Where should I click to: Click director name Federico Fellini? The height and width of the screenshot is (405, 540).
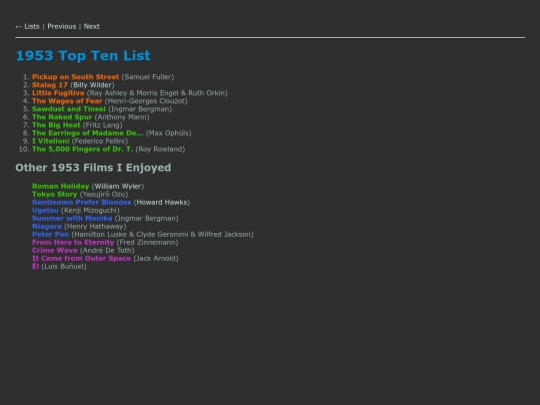pyautogui.click(x=100, y=141)
